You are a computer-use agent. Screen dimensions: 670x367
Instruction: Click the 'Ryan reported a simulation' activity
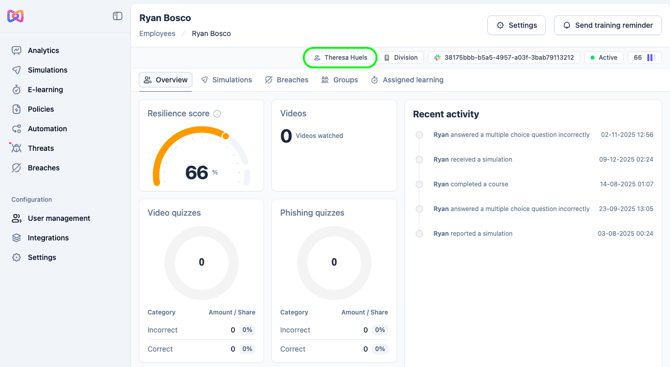pyautogui.click(x=534, y=234)
